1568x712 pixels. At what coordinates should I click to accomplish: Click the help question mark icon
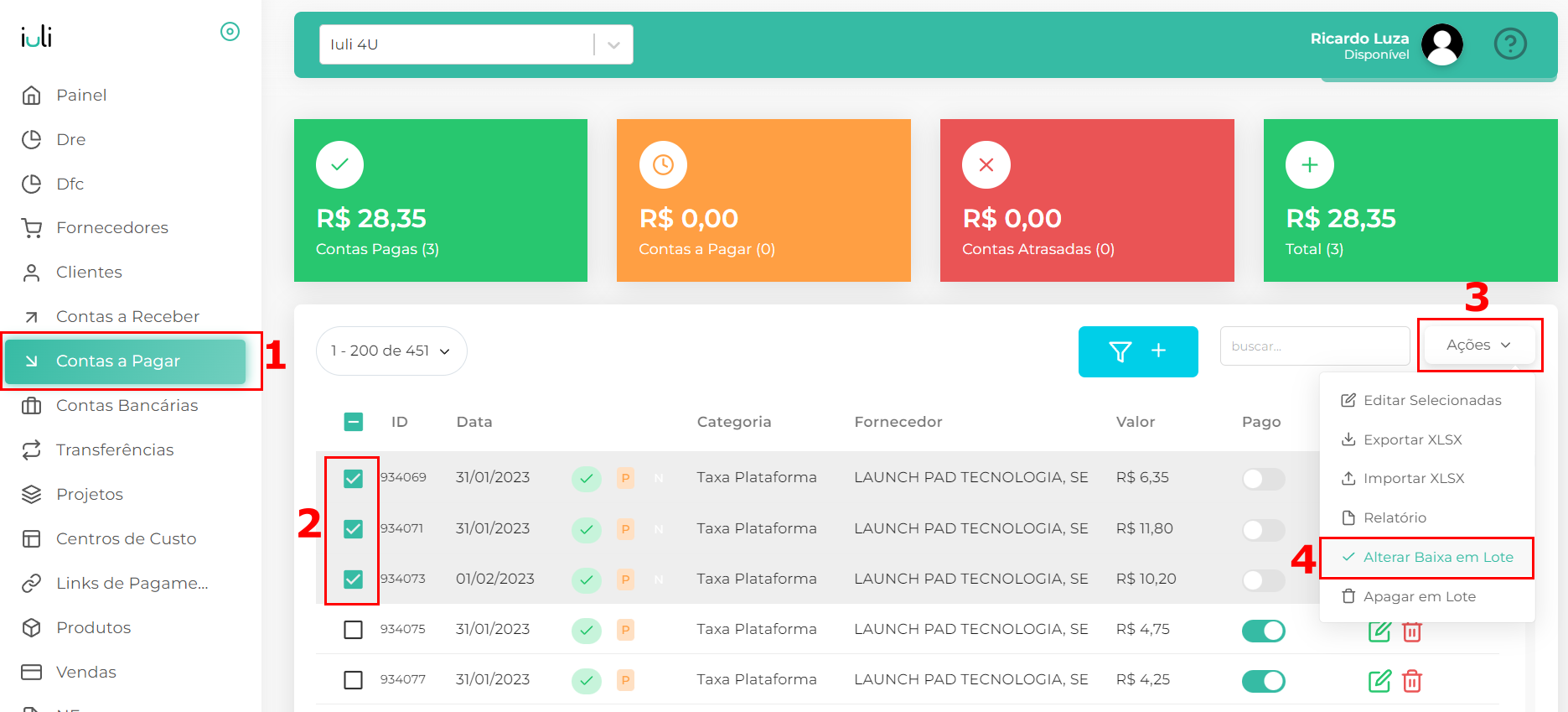click(x=1510, y=44)
